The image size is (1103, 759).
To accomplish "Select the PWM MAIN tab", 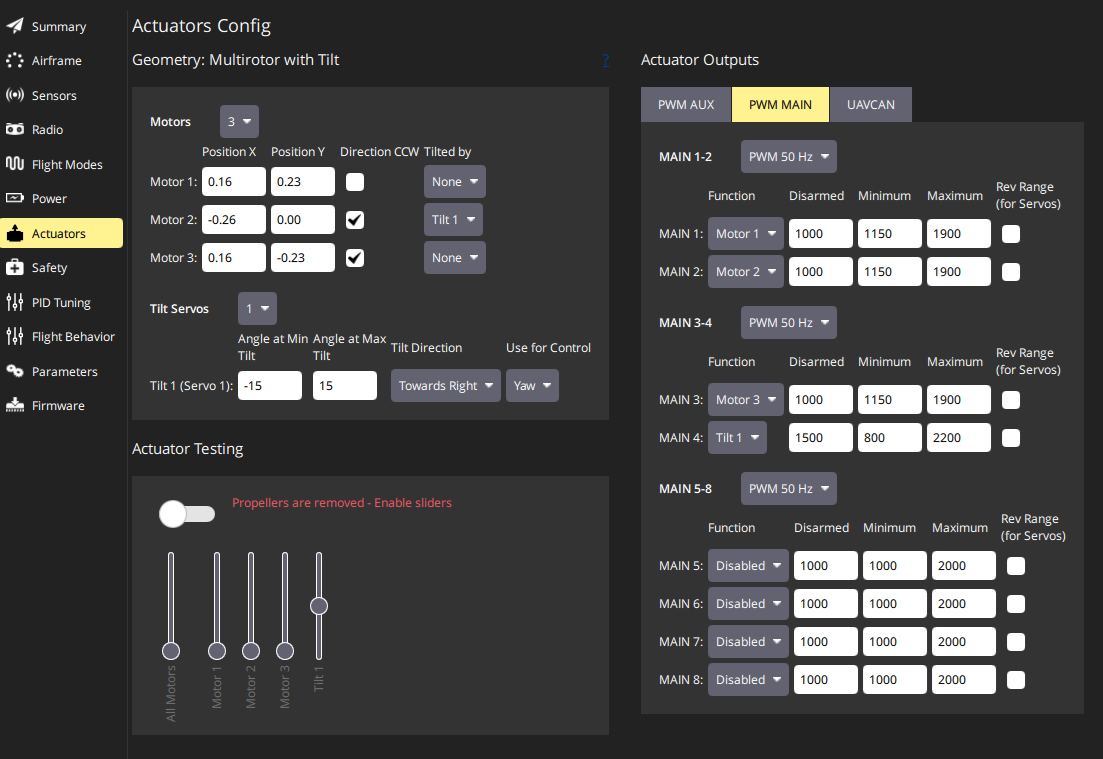I will (x=780, y=105).
